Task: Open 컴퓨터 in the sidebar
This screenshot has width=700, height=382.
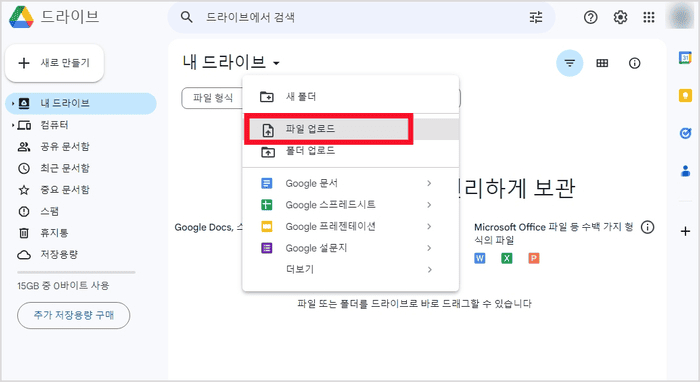Action: pyautogui.click(x=81, y=125)
